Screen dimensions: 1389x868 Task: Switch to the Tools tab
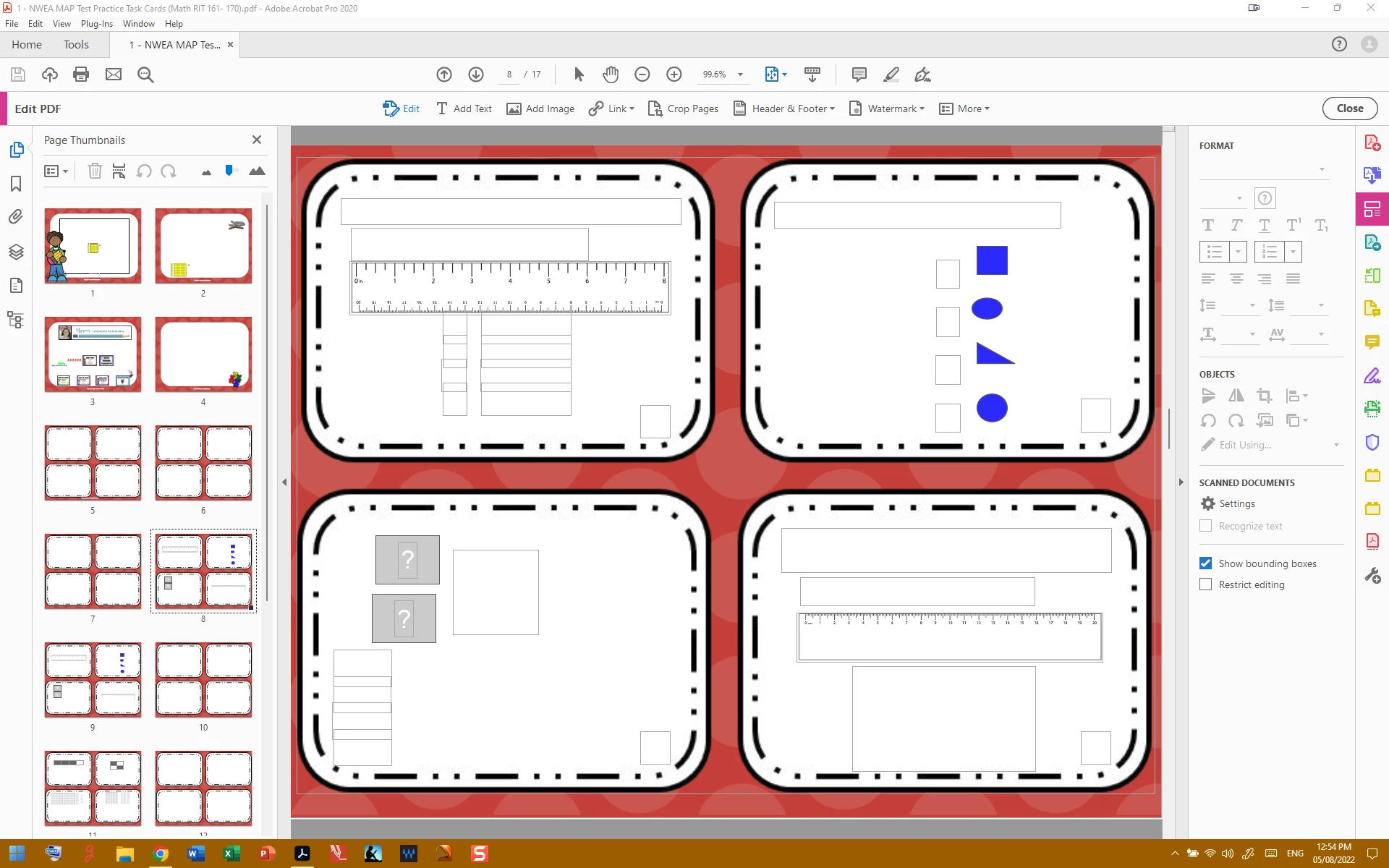(76, 45)
